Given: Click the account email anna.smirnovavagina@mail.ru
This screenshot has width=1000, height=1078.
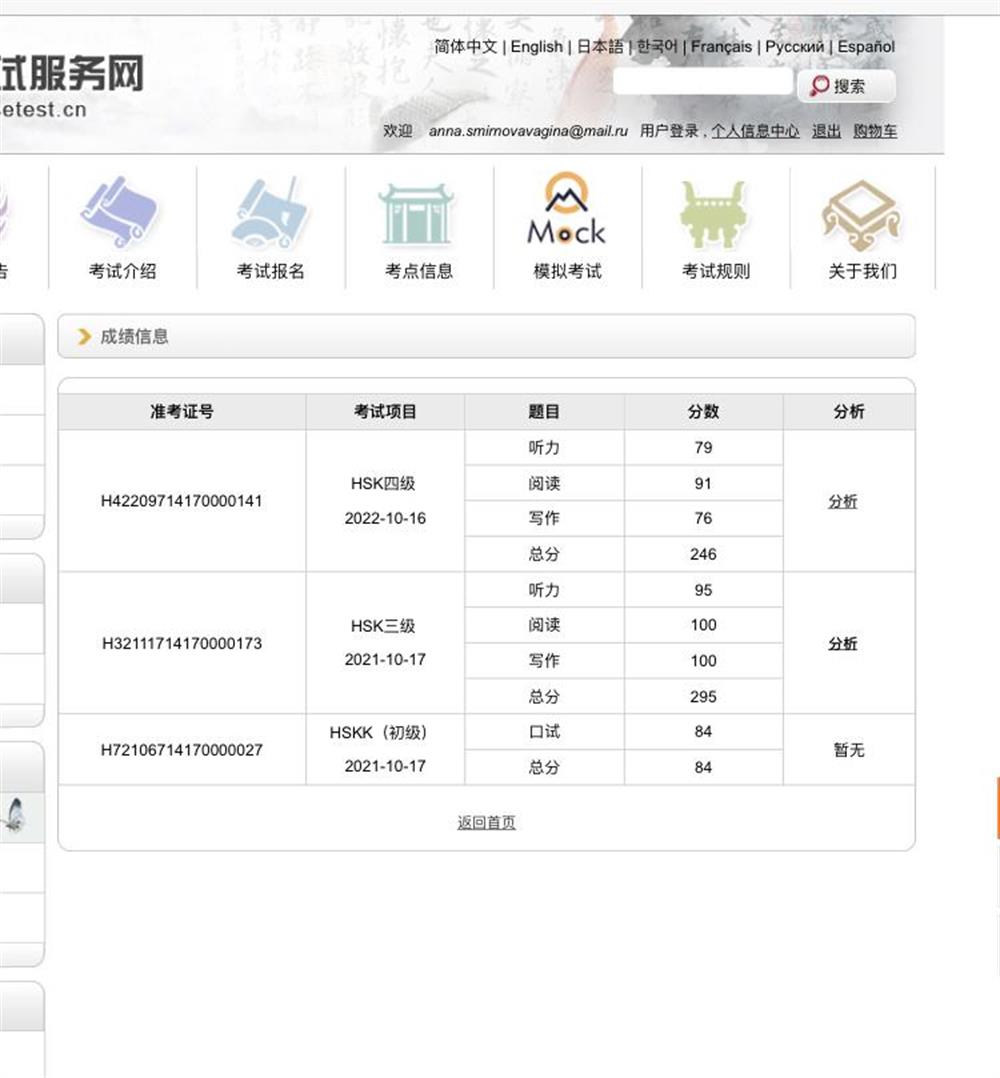Looking at the screenshot, I should coord(529,131).
